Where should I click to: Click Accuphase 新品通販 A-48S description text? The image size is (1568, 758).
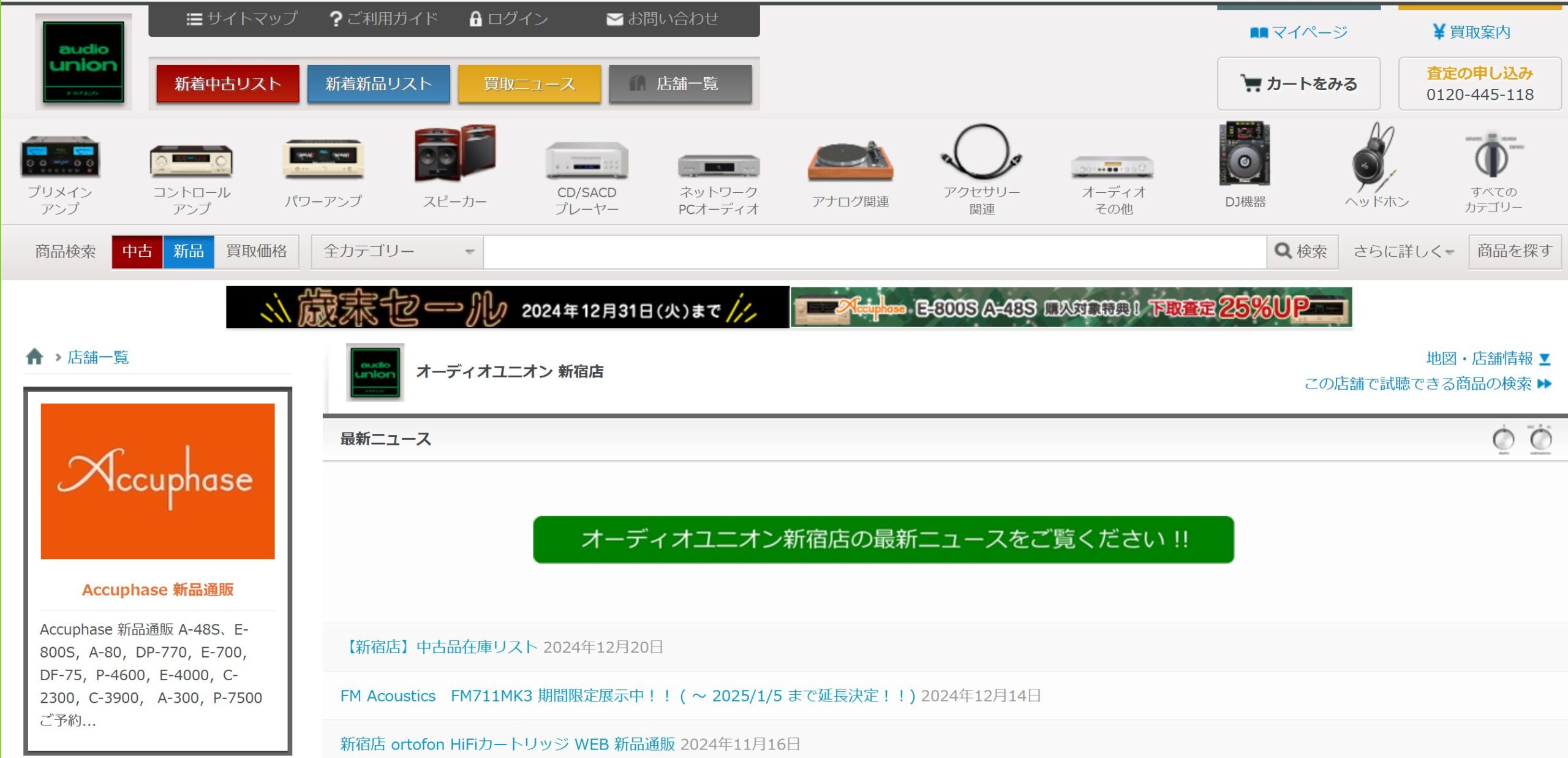[151, 675]
